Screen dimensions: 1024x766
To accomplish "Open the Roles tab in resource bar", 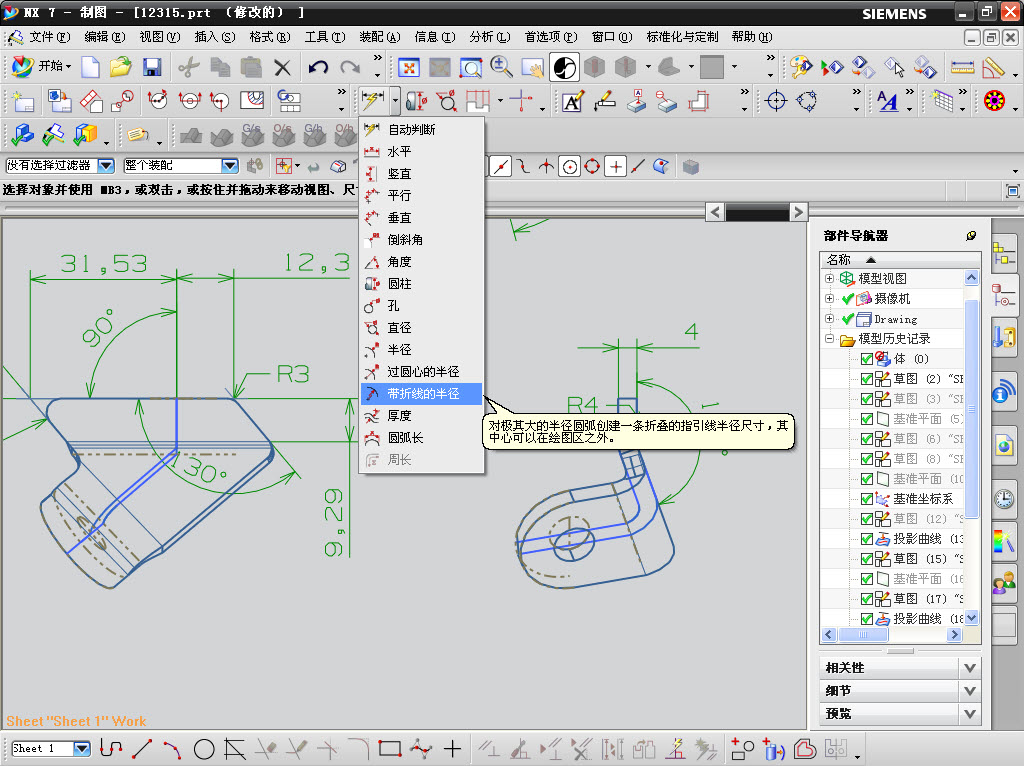I will (1003, 582).
